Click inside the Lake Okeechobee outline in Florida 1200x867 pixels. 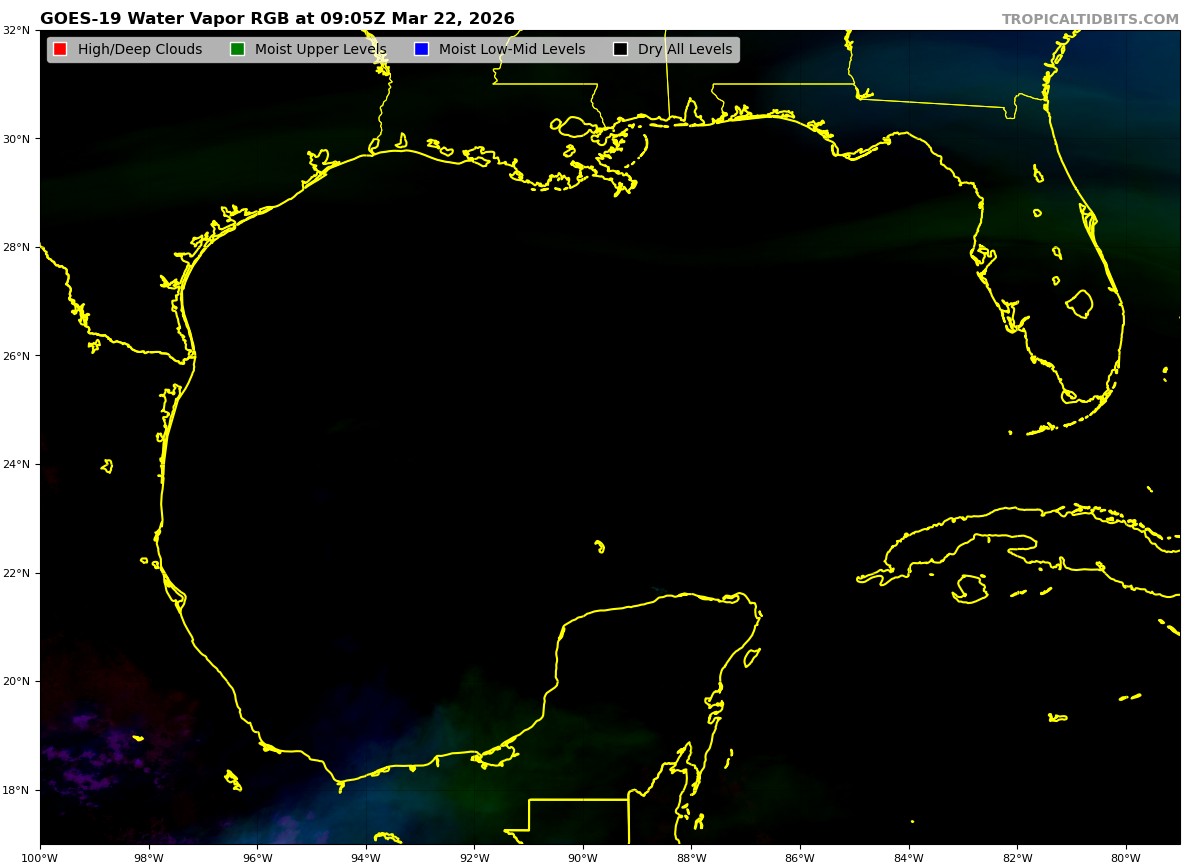(x=1080, y=303)
